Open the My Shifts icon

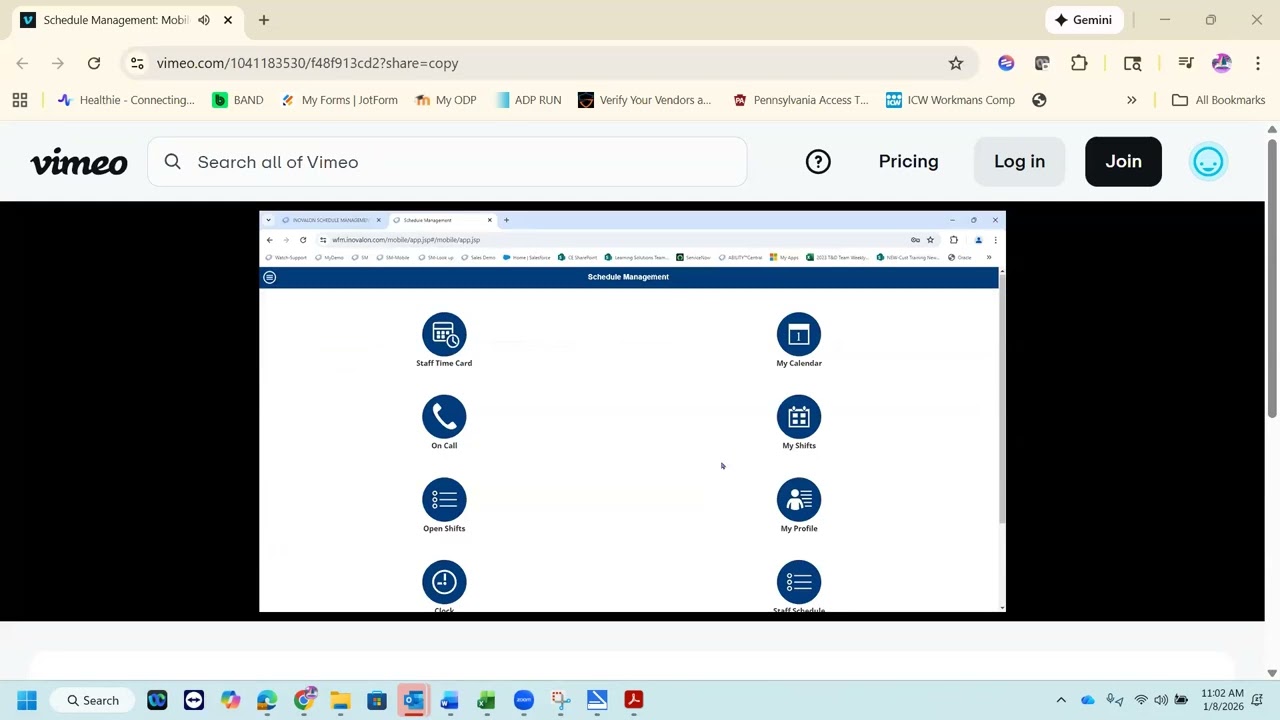(799, 417)
